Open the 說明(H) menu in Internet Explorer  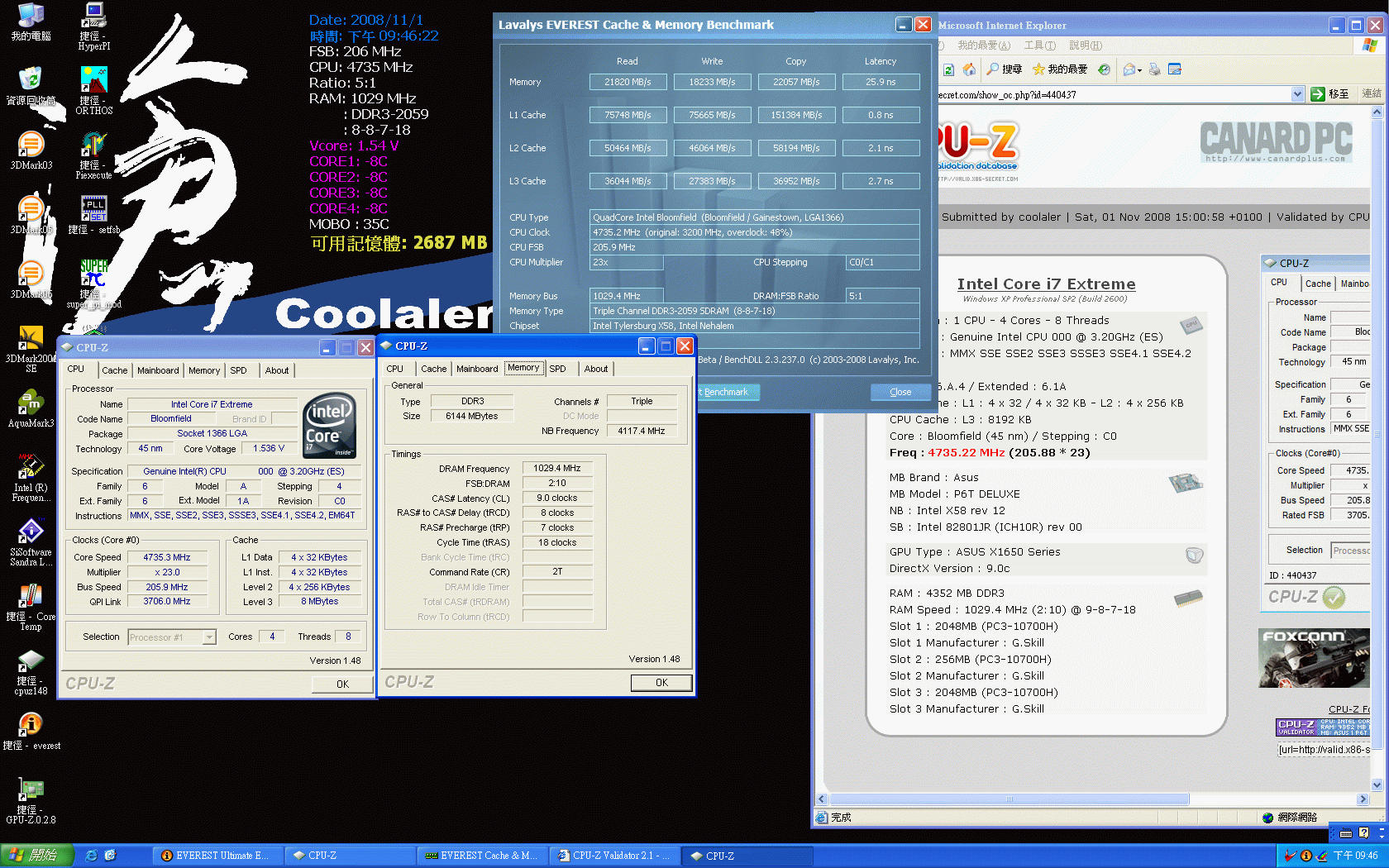point(1086,45)
